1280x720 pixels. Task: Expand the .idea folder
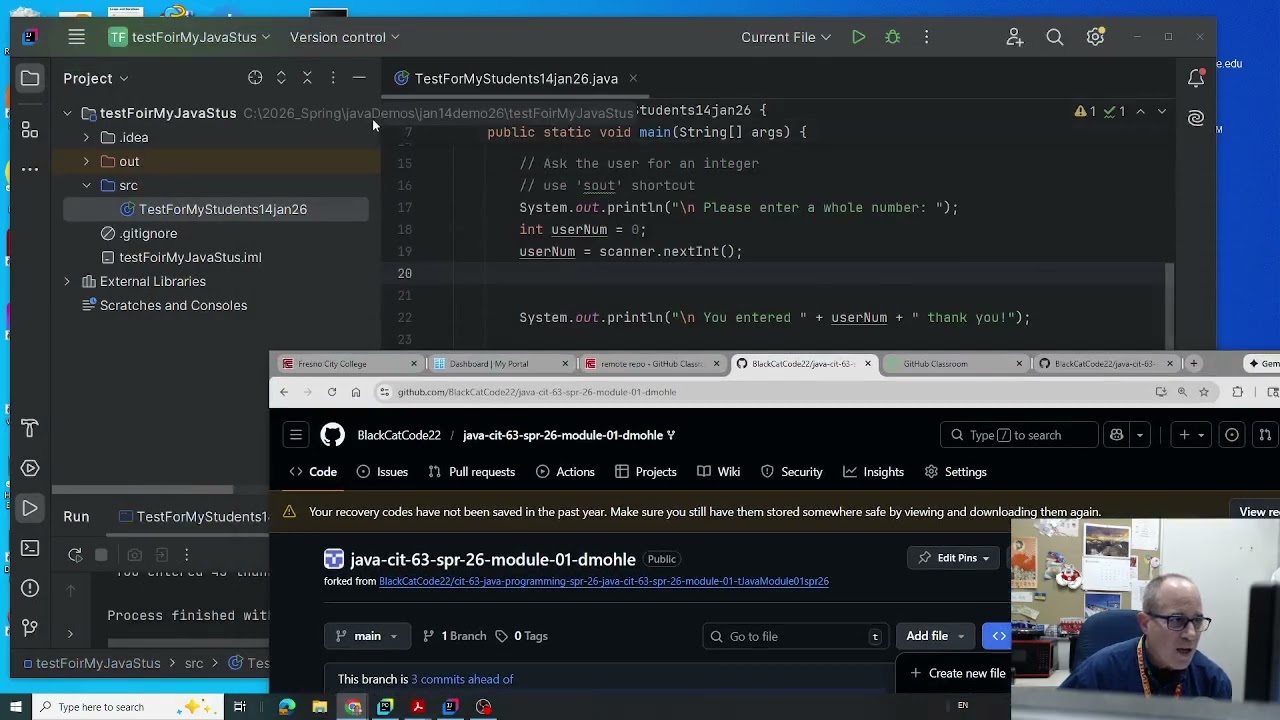tap(86, 137)
